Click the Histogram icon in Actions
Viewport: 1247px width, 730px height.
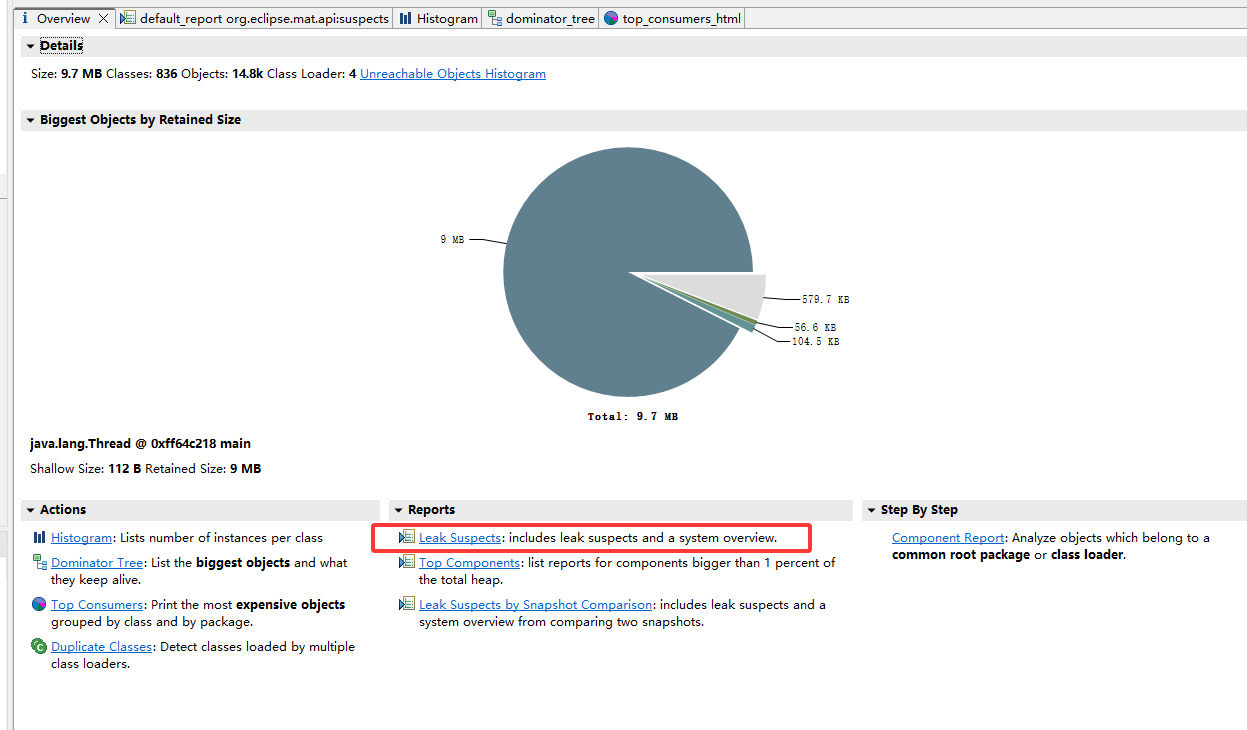coord(39,538)
